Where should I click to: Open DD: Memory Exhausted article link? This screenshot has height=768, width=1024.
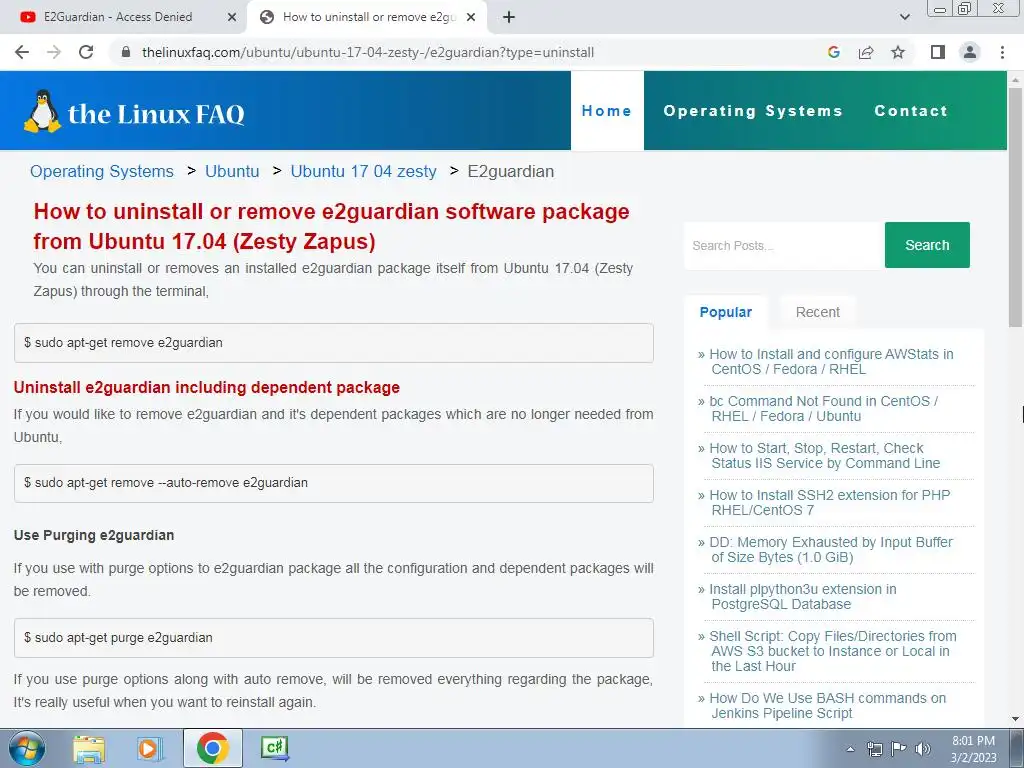click(x=831, y=550)
